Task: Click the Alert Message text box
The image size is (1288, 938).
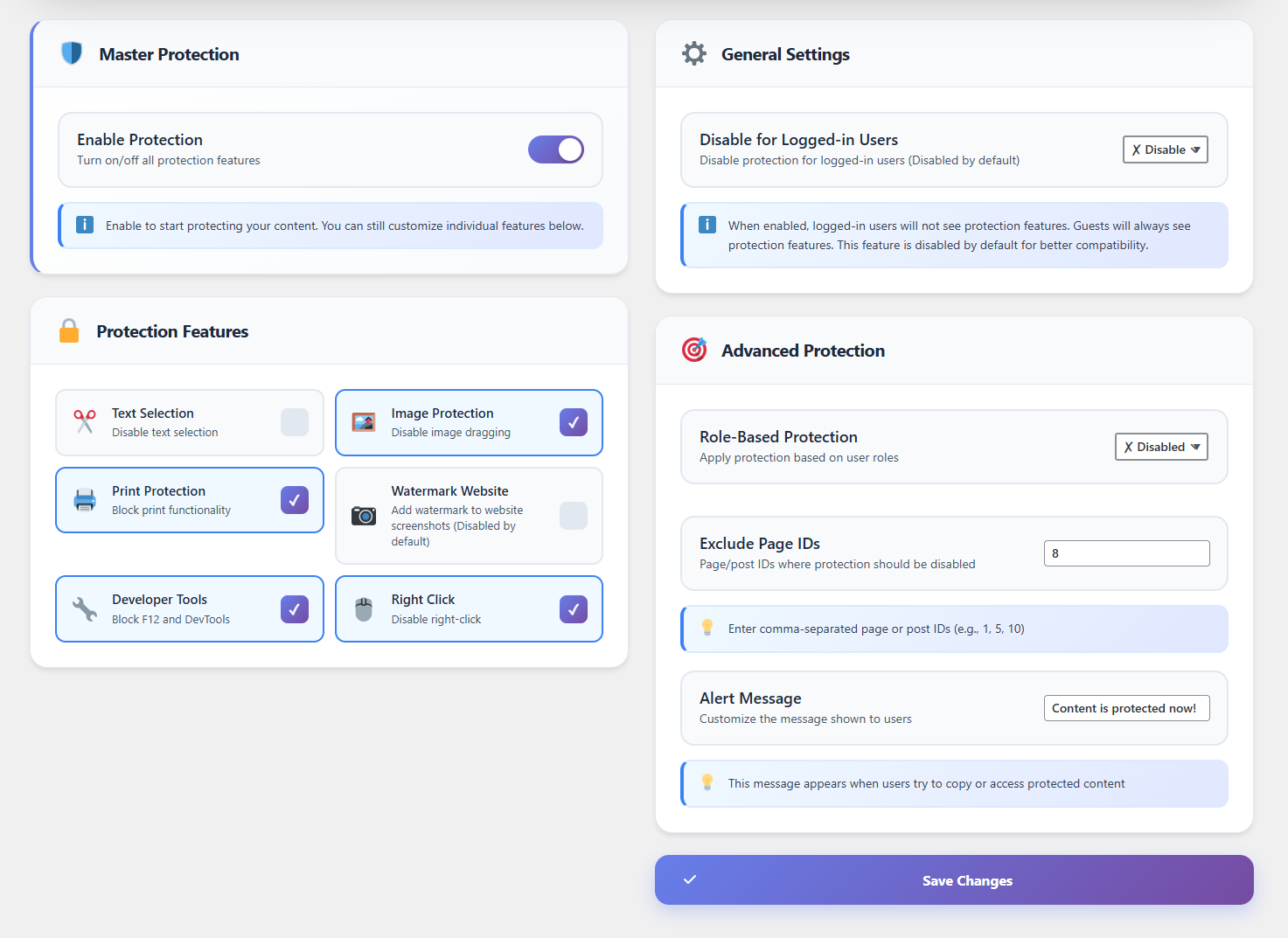Action: 1126,707
